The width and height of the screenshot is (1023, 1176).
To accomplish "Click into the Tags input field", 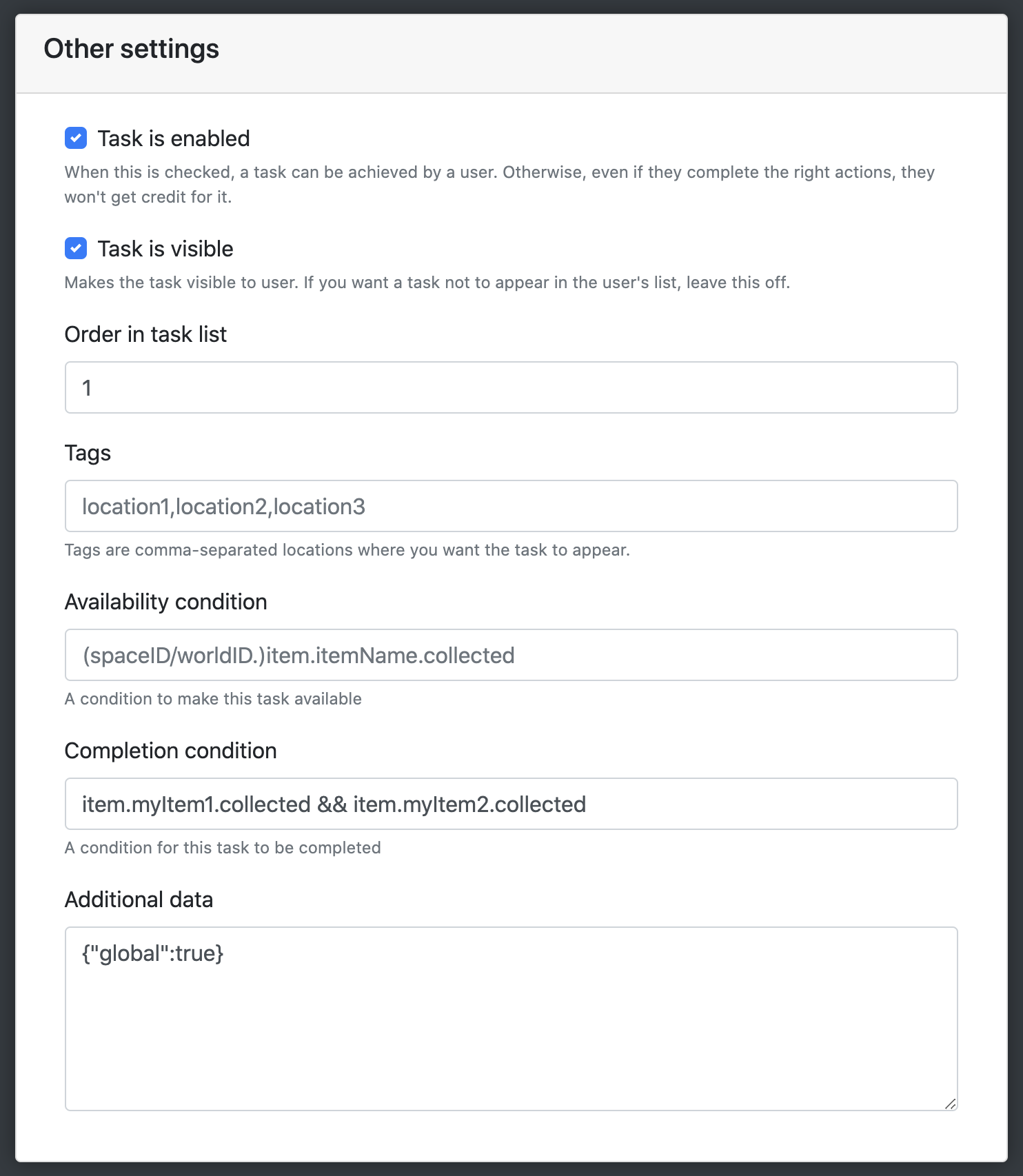I will (x=511, y=506).
